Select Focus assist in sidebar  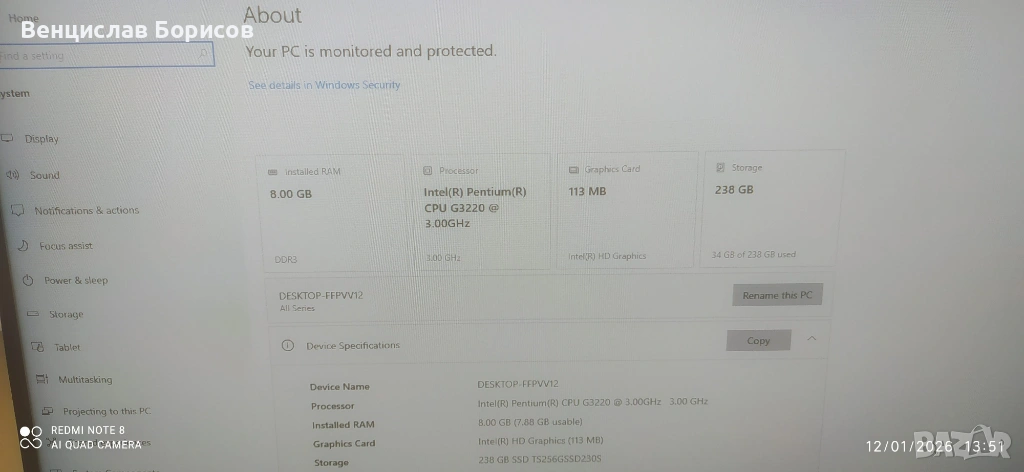click(66, 246)
